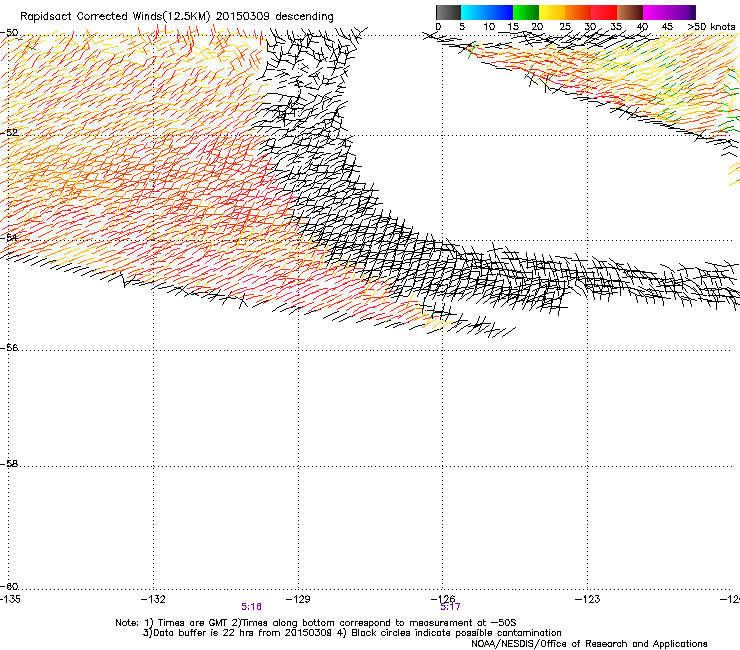Click the gray 0–5 knots legend color
740x650 pixels.
[448, 12]
